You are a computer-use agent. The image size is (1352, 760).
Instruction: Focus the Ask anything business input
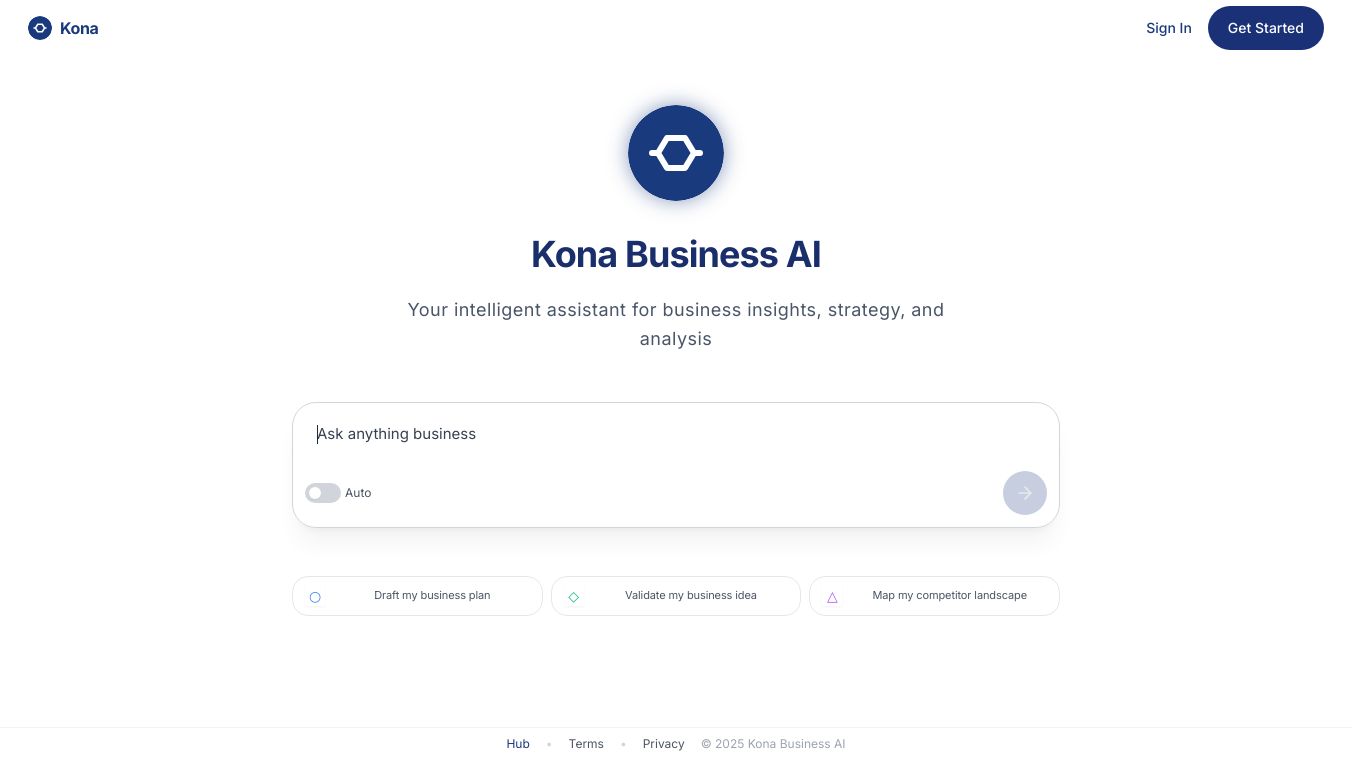pos(676,434)
